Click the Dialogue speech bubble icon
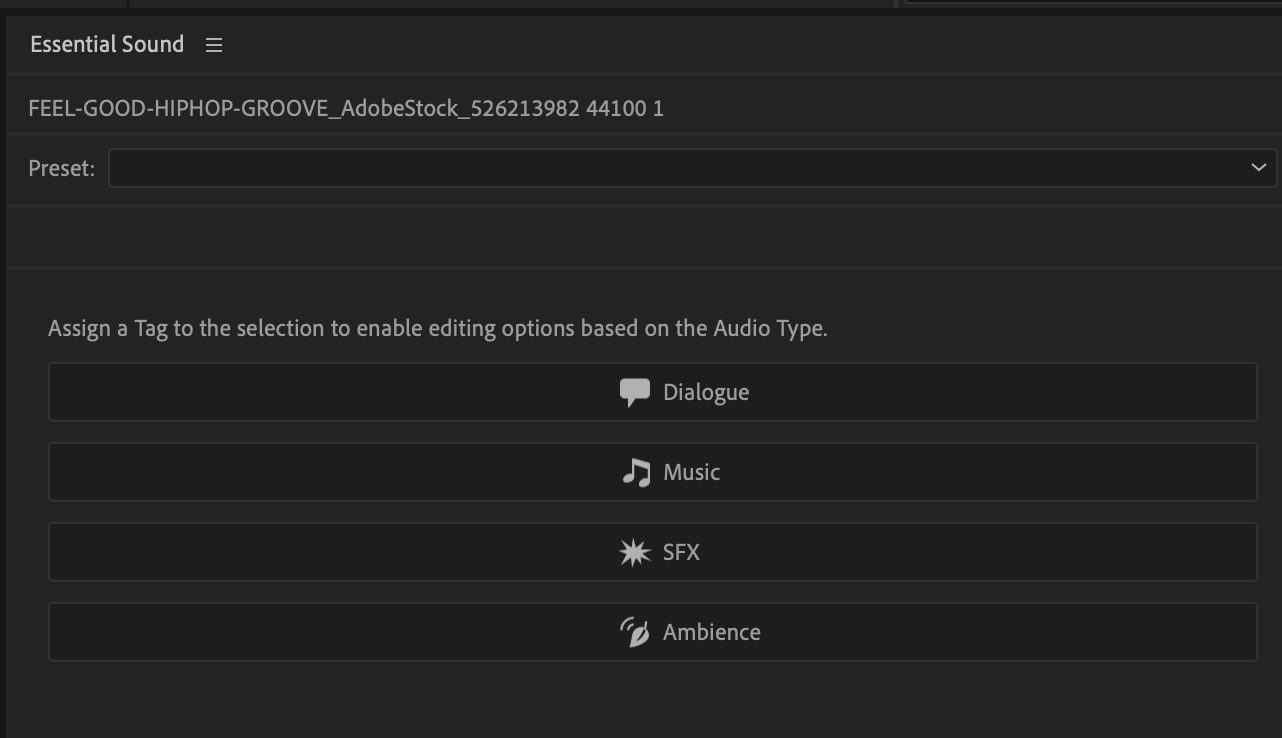This screenshot has width=1282, height=738. (635, 392)
